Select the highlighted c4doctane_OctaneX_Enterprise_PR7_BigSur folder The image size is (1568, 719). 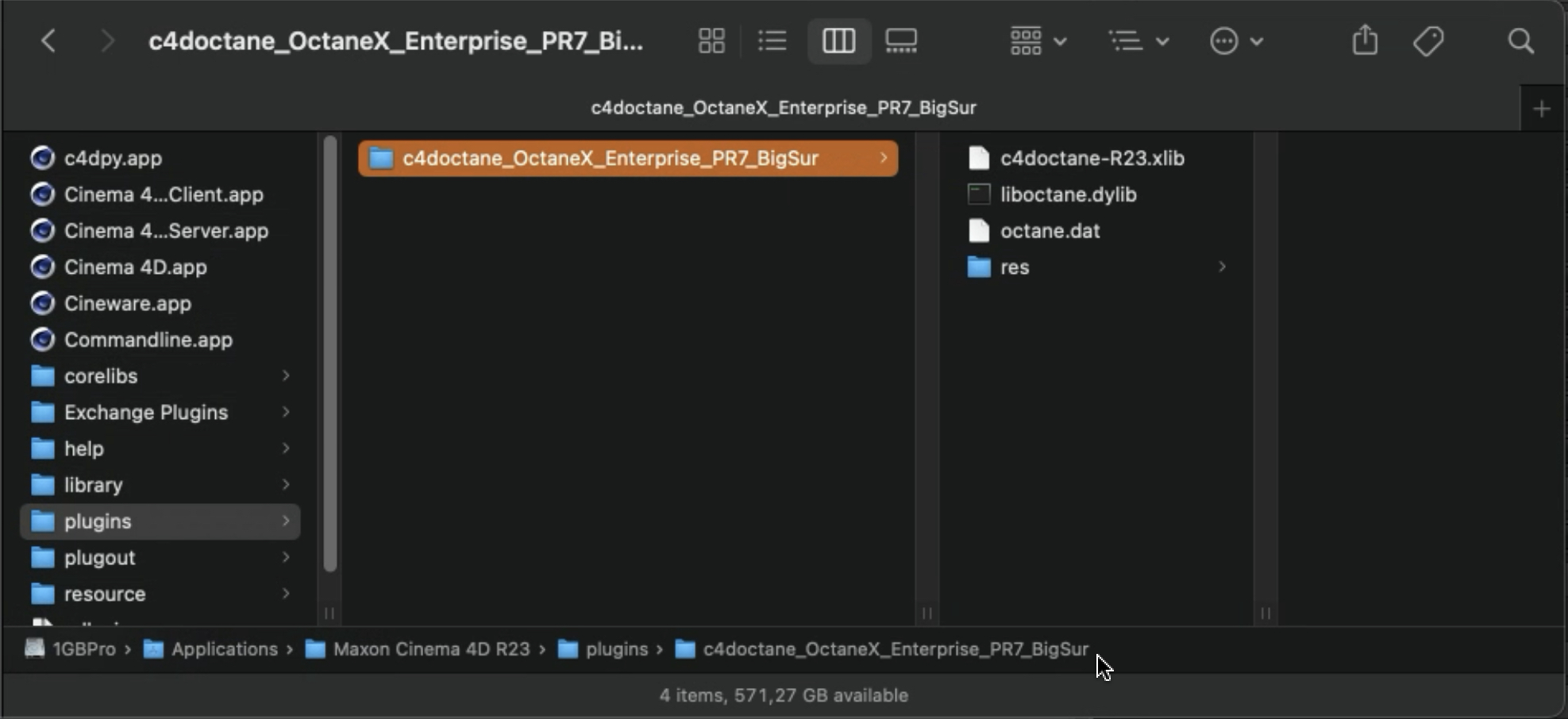click(x=628, y=158)
